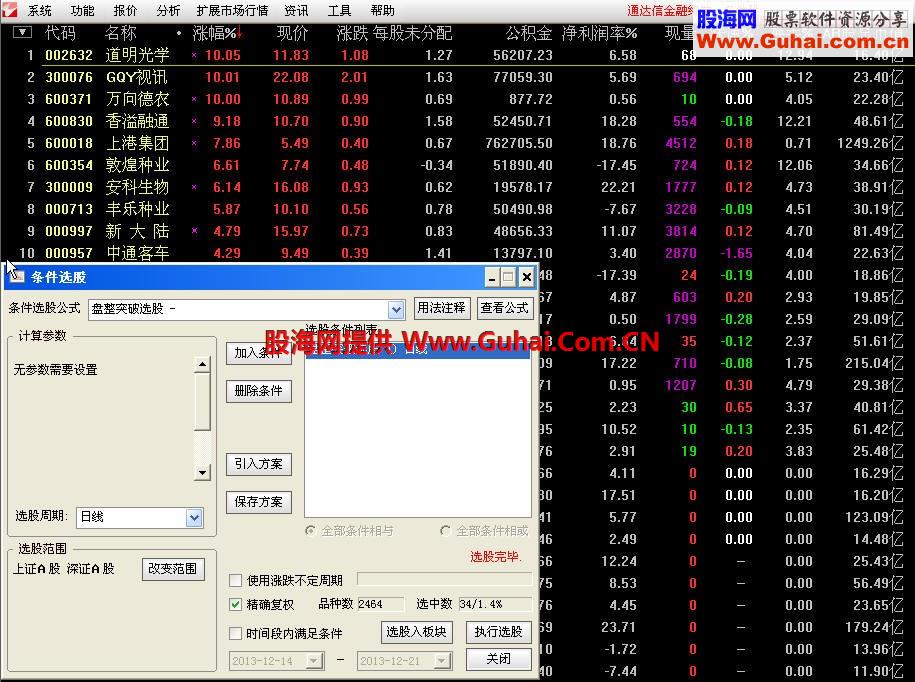The height and width of the screenshot is (682, 915).
Task: Sort by 名称 column header
Action: coord(121,34)
